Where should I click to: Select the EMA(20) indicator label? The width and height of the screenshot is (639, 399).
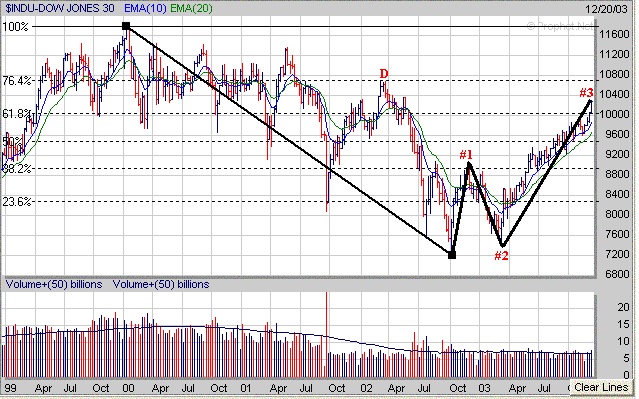click(191, 8)
